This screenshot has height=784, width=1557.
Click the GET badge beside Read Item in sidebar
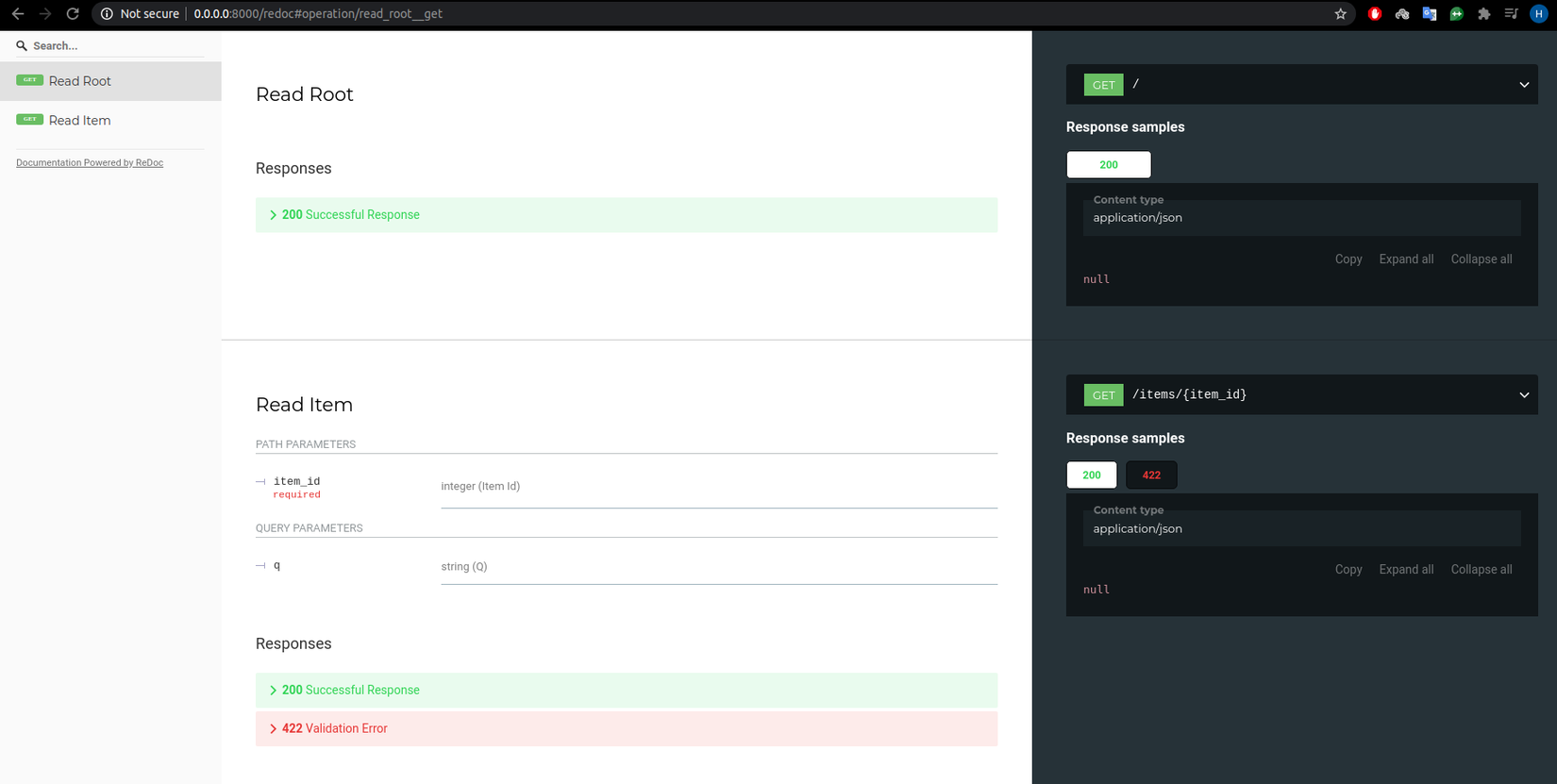coord(29,120)
